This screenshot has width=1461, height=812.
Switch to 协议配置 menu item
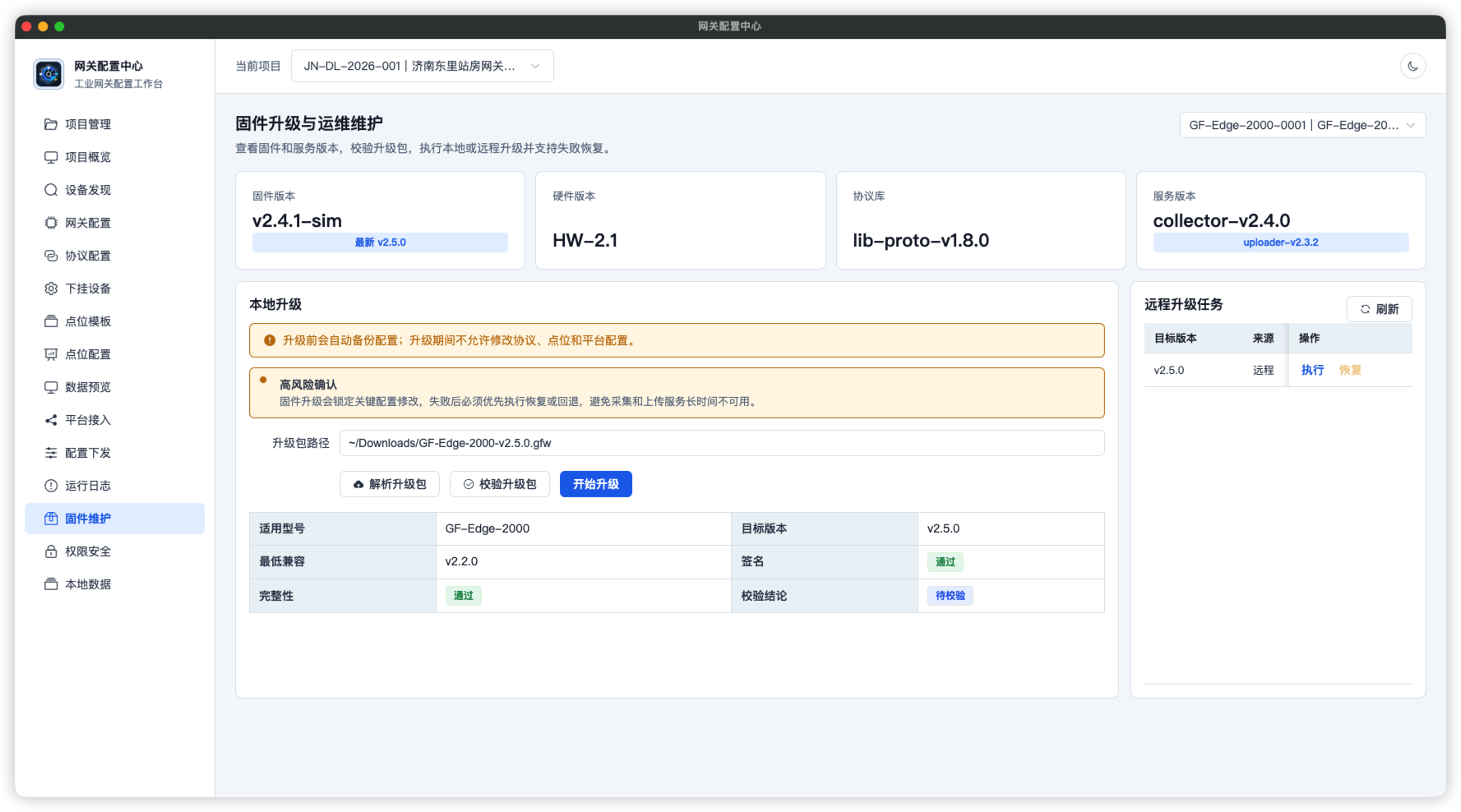pyautogui.click(x=115, y=256)
